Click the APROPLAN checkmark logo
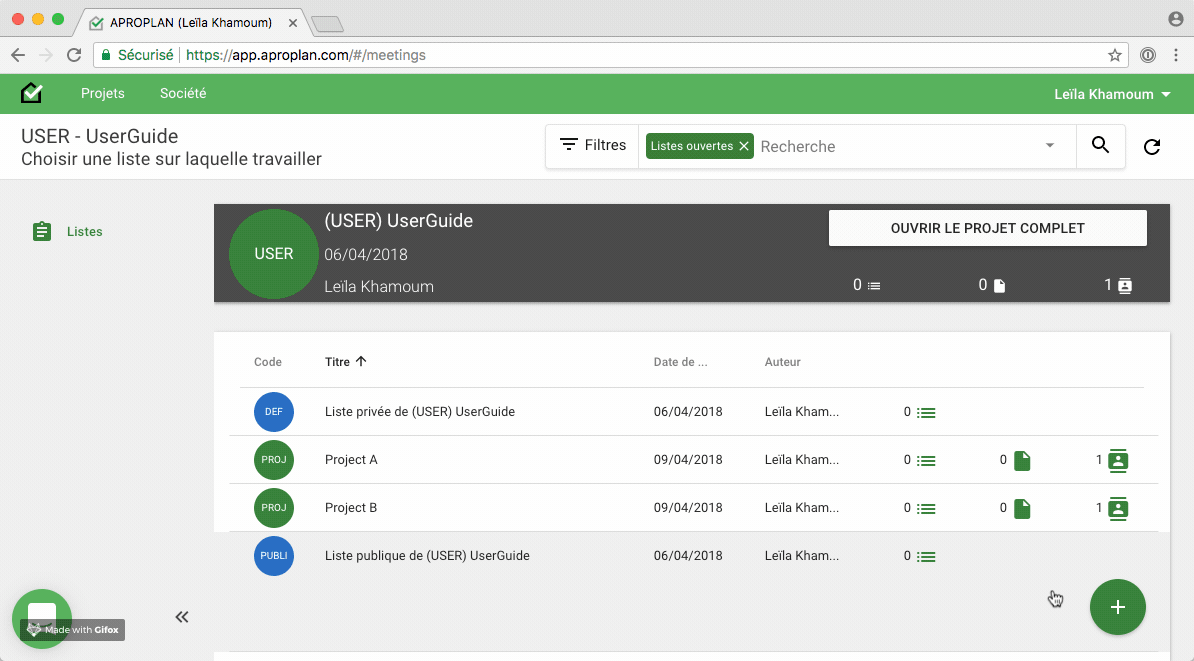 click(x=31, y=93)
